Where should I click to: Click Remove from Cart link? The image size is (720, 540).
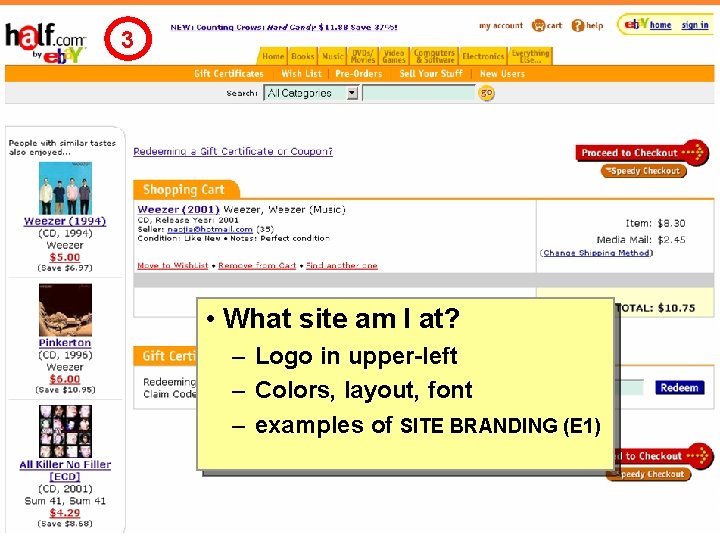click(257, 265)
